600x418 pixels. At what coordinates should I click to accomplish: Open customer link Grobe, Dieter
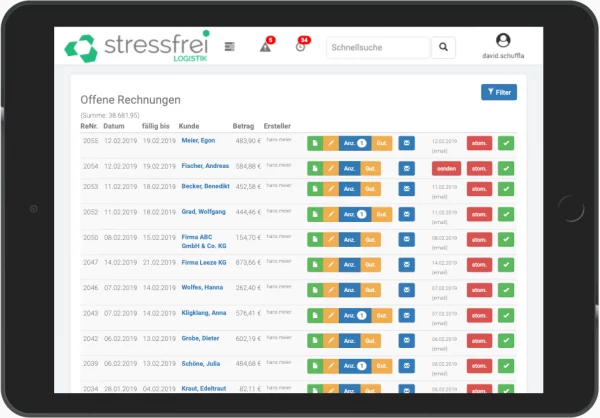[x=200, y=338]
